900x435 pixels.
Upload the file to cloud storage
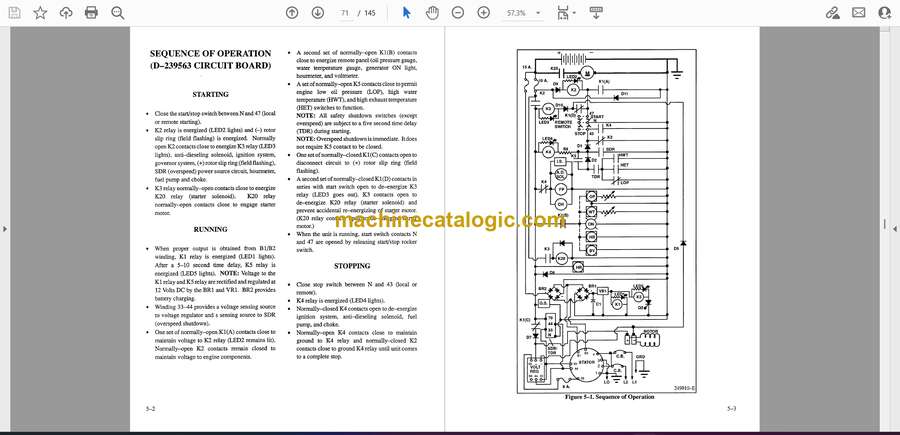click(x=66, y=13)
